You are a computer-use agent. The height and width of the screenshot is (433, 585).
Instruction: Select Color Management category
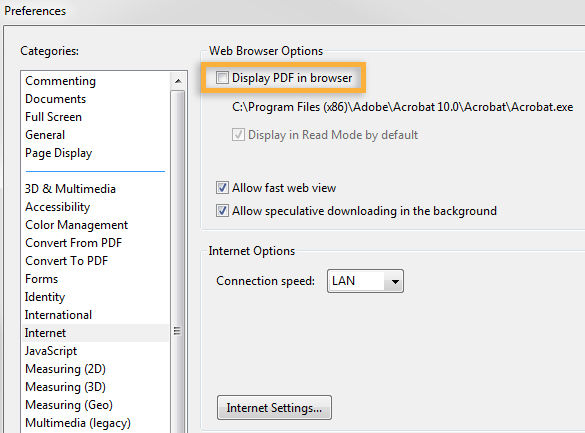pos(76,225)
